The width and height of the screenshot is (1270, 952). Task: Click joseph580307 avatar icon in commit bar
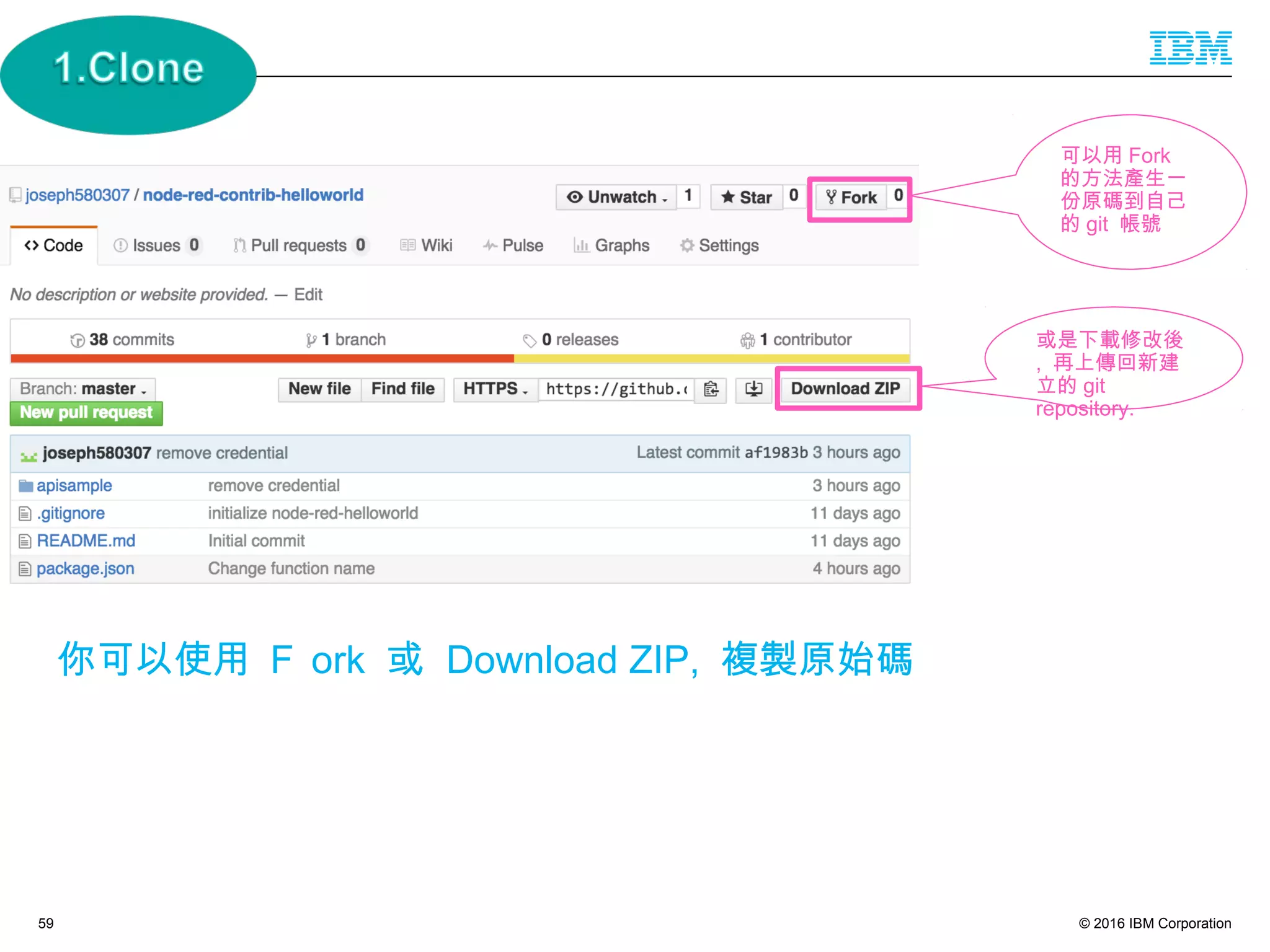29,455
